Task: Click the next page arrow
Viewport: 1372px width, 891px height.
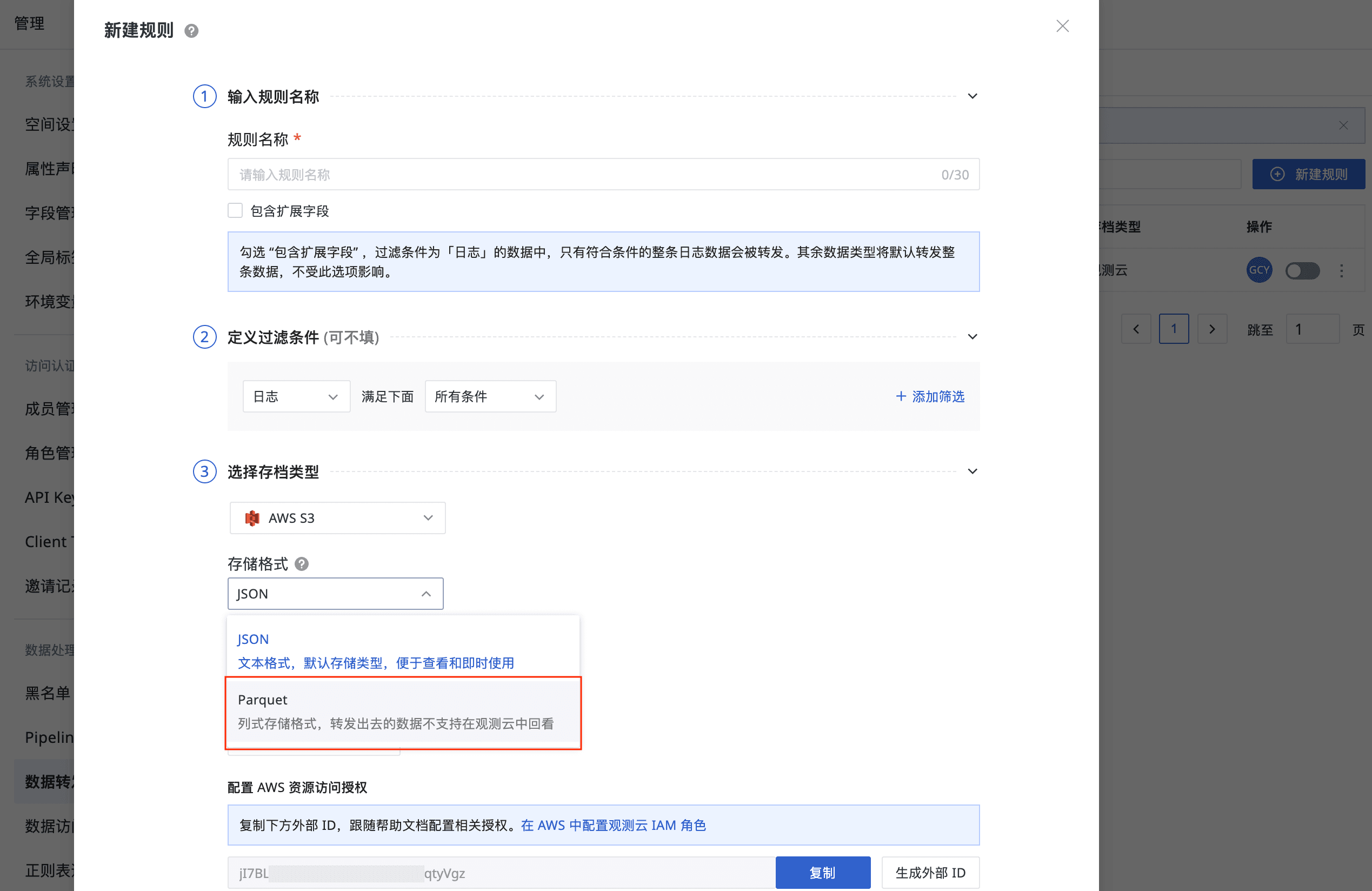Action: click(x=1212, y=329)
